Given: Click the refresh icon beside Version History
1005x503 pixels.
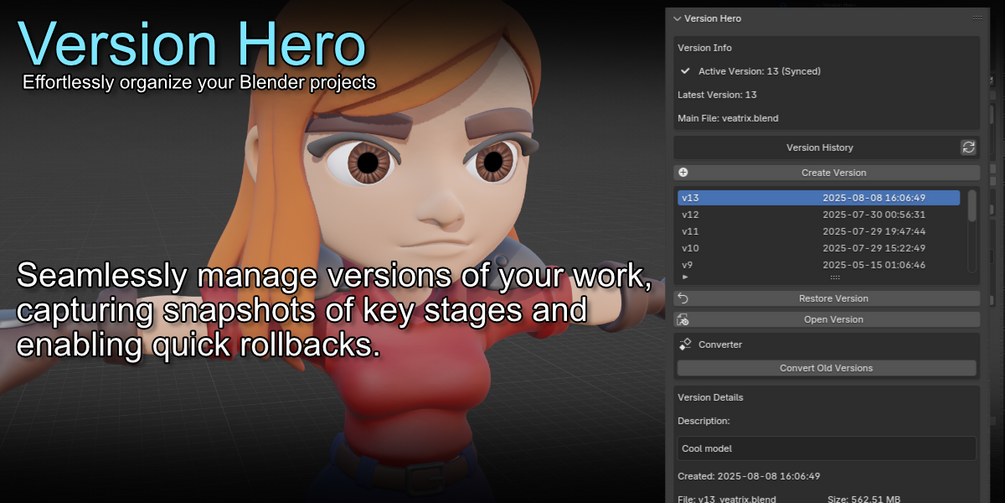Looking at the screenshot, I should [968, 147].
